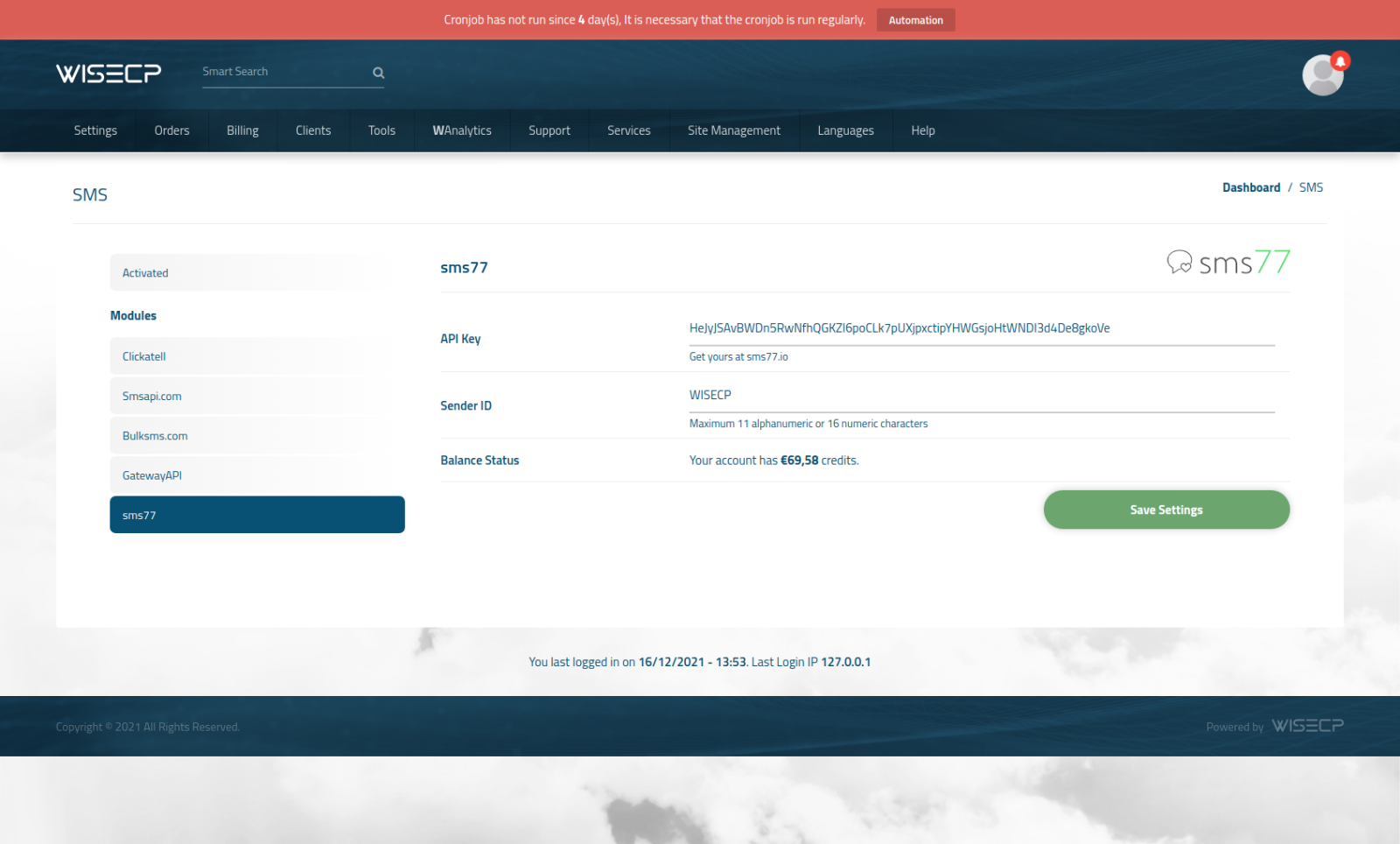This screenshot has height=844, width=1400.
Task: Click the 'SMS' page title
Action: point(90,194)
